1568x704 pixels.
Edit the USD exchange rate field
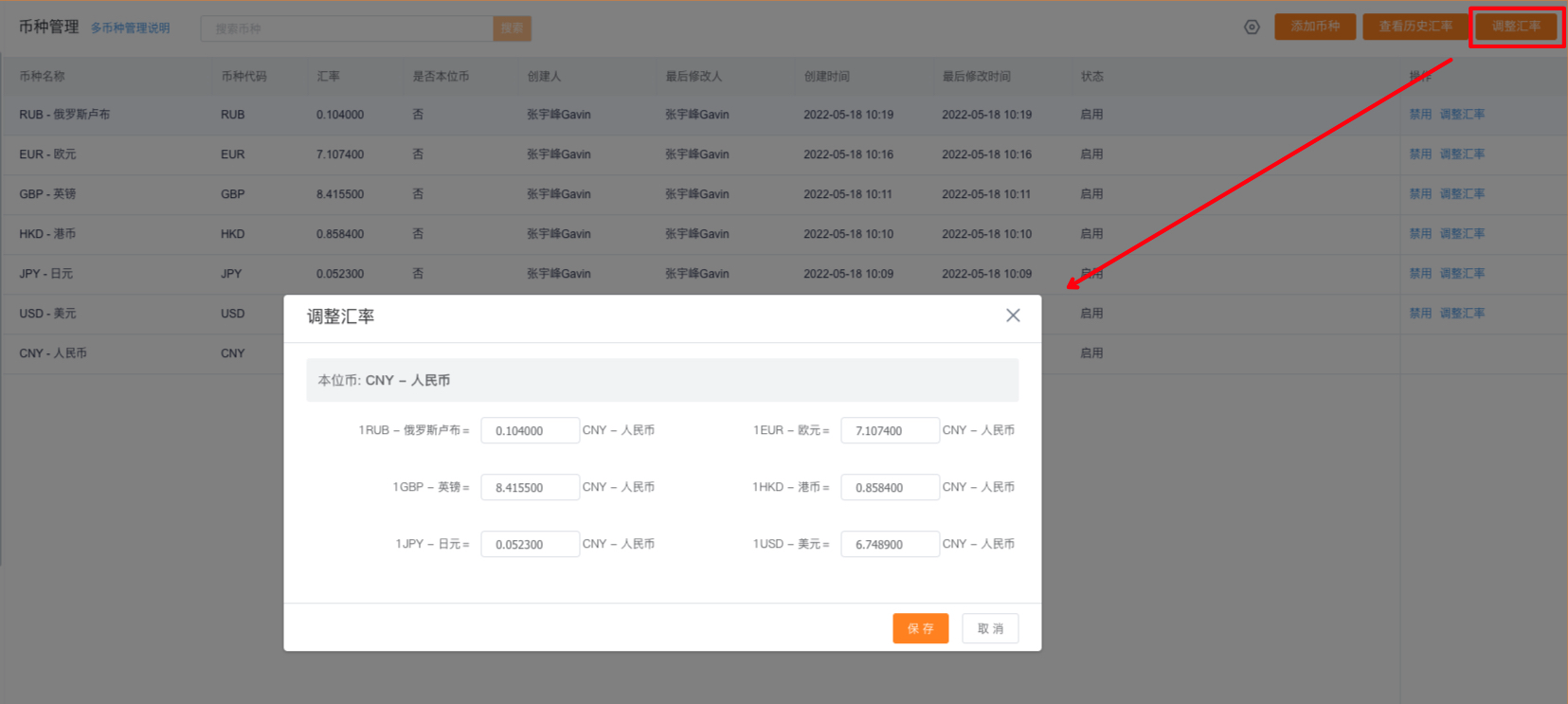click(890, 544)
